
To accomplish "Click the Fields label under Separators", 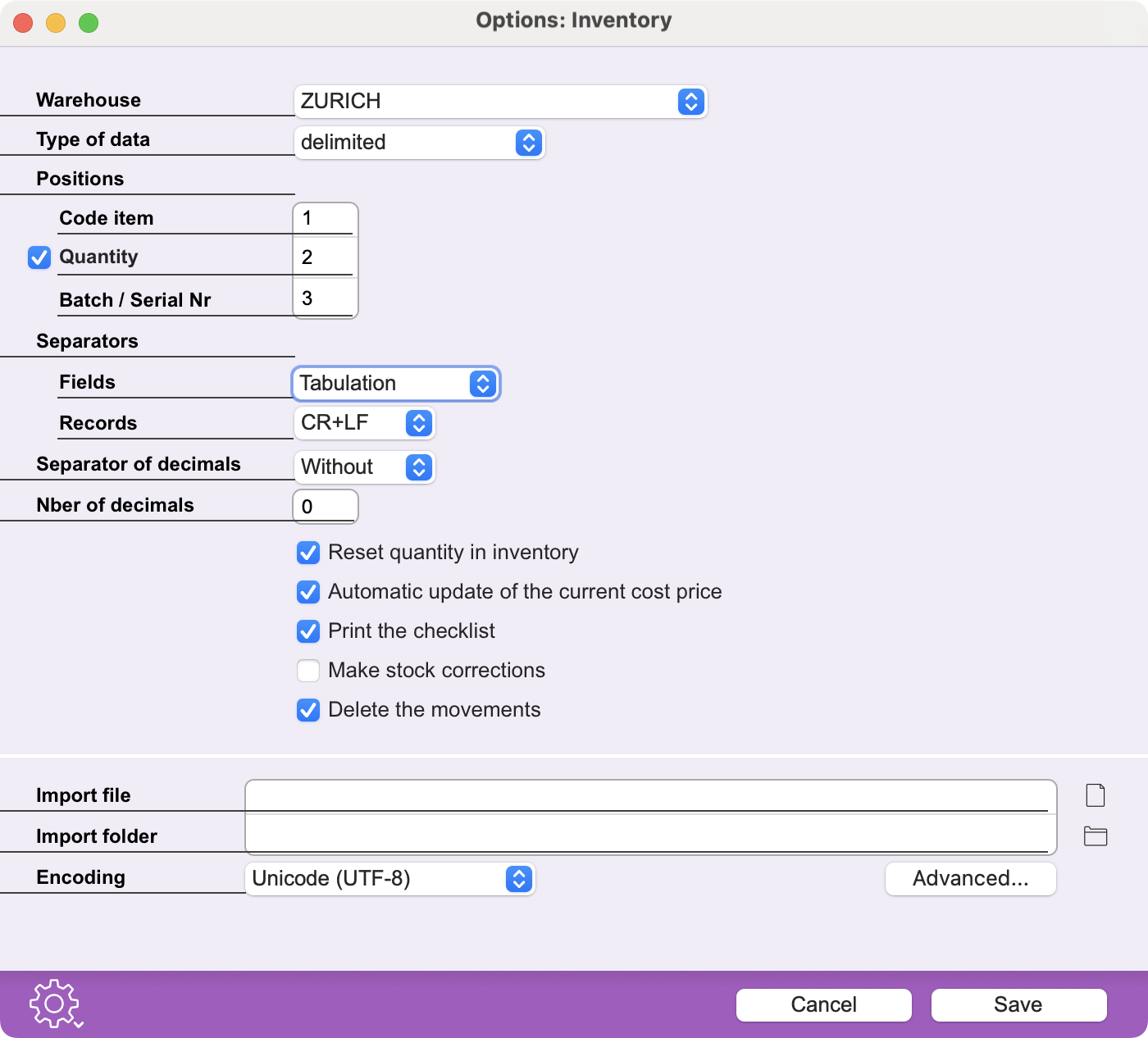I will [87, 382].
